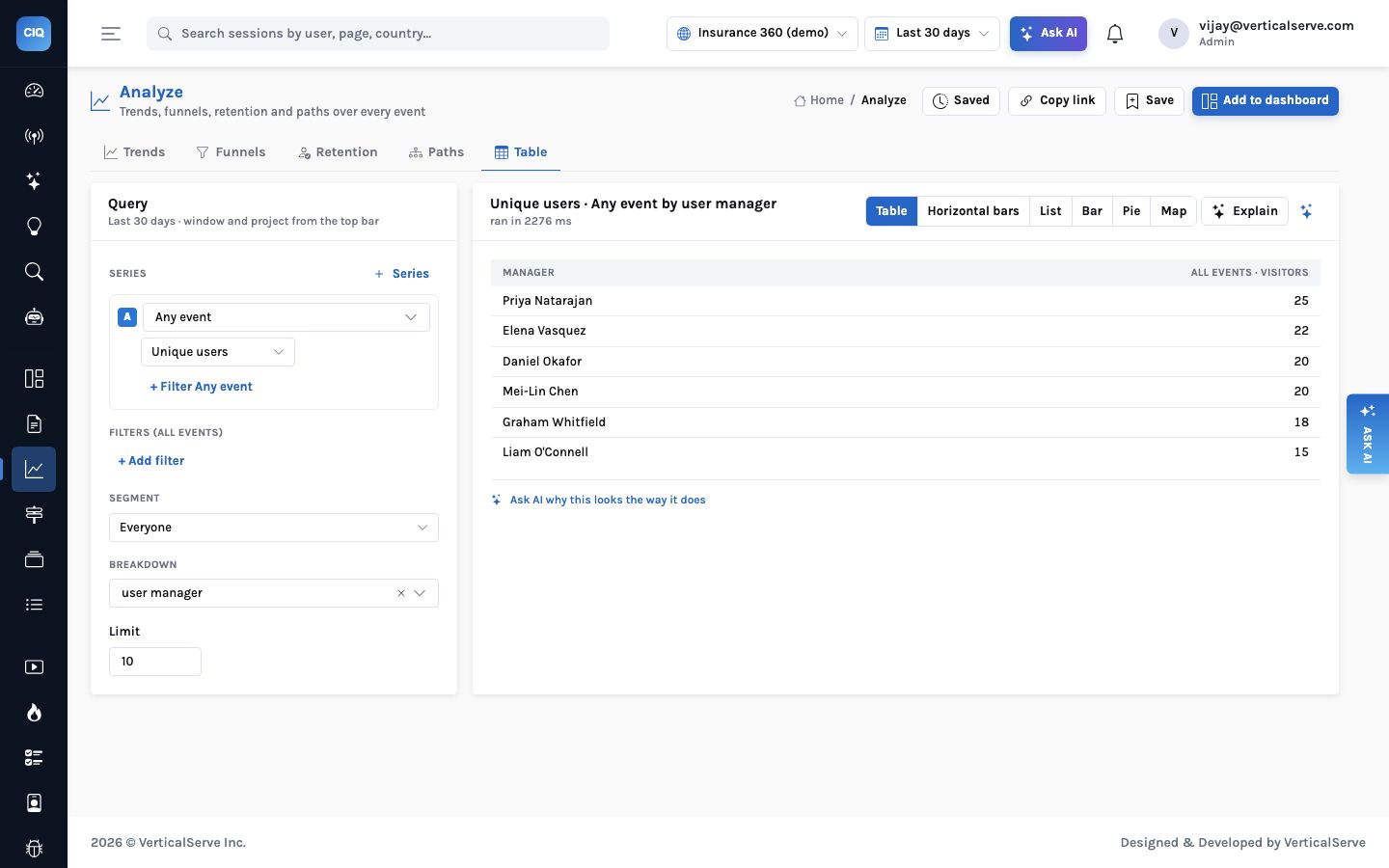Select the Pie view option
Image resolution: width=1389 pixels, height=868 pixels.
pyautogui.click(x=1131, y=211)
